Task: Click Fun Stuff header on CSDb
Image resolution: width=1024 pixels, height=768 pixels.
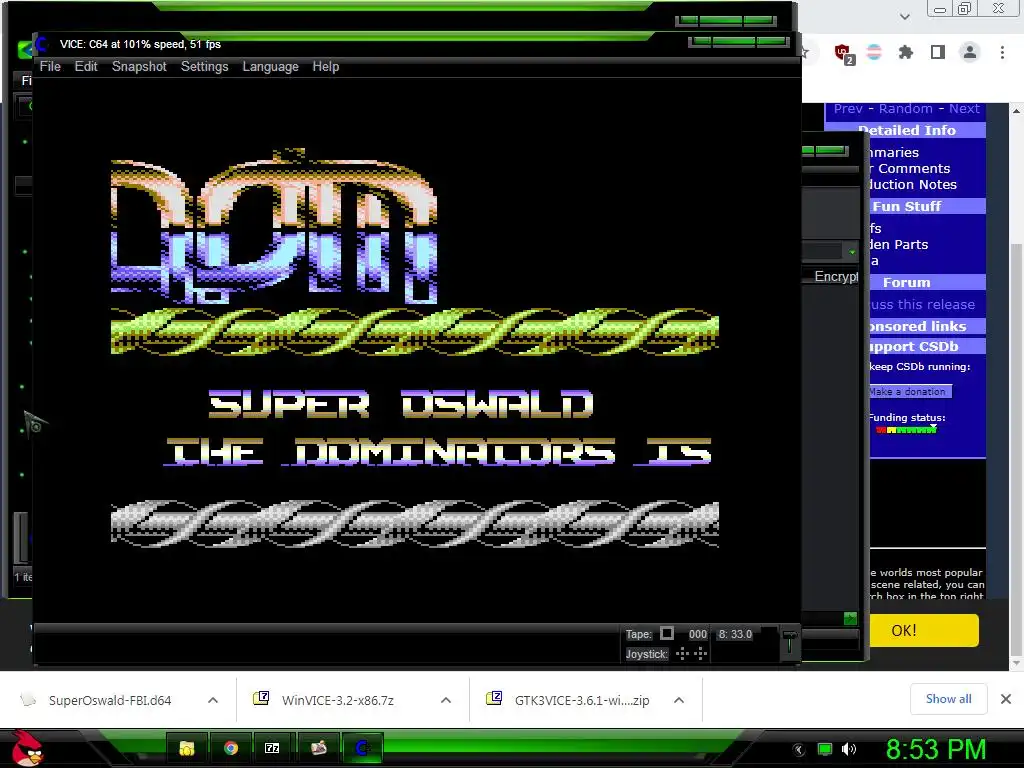Action: coord(927,206)
